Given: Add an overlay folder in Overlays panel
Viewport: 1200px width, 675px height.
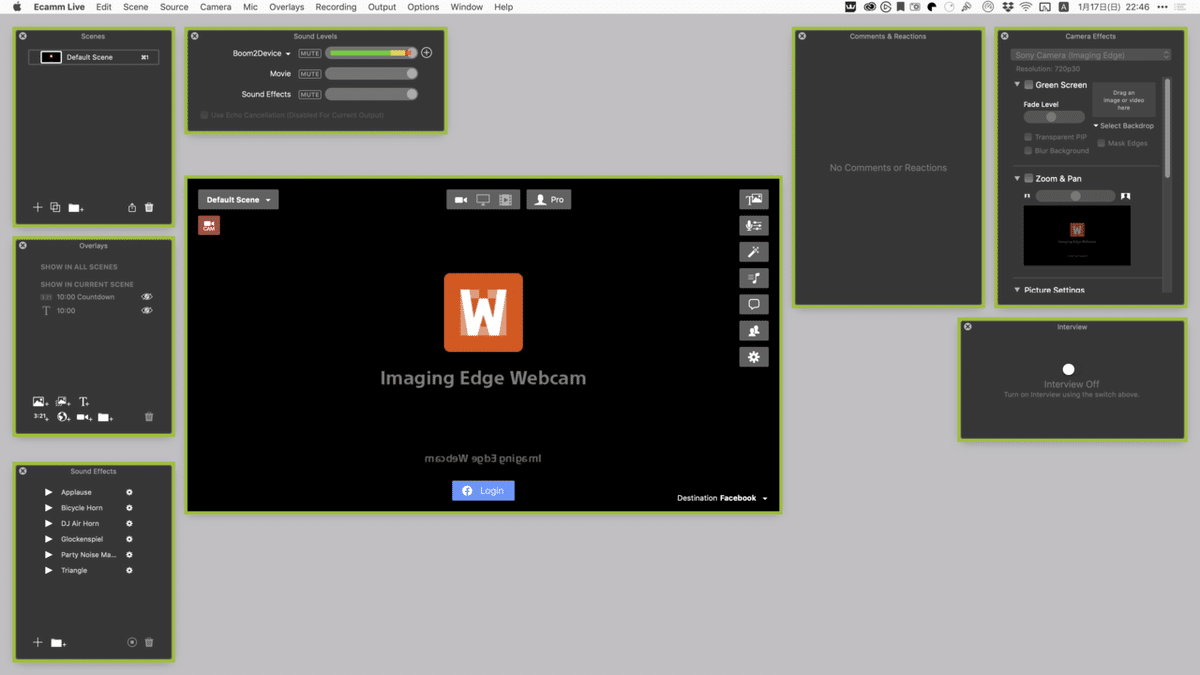Looking at the screenshot, I should (105, 417).
